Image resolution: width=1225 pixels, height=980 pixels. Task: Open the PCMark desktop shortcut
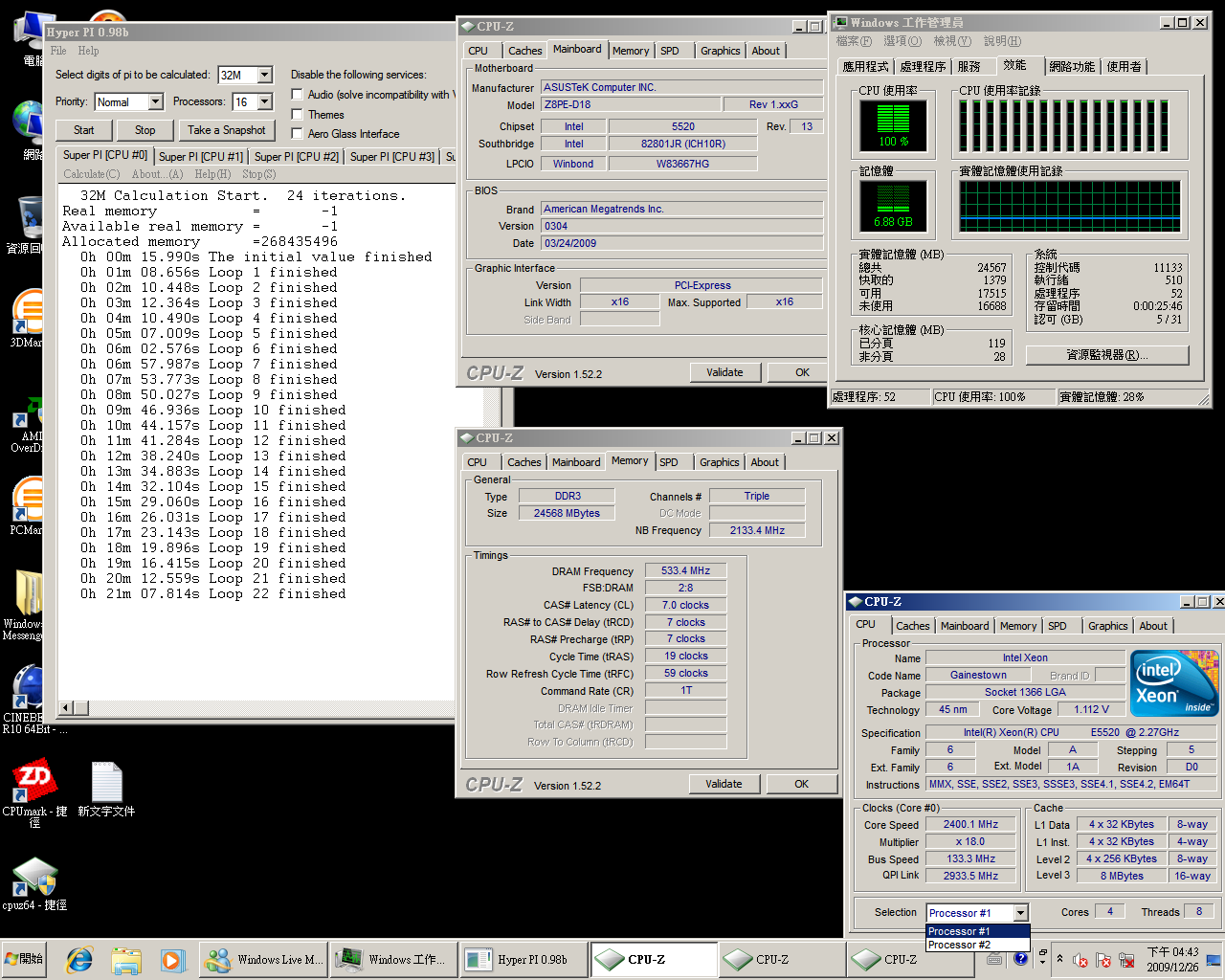pos(27,505)
